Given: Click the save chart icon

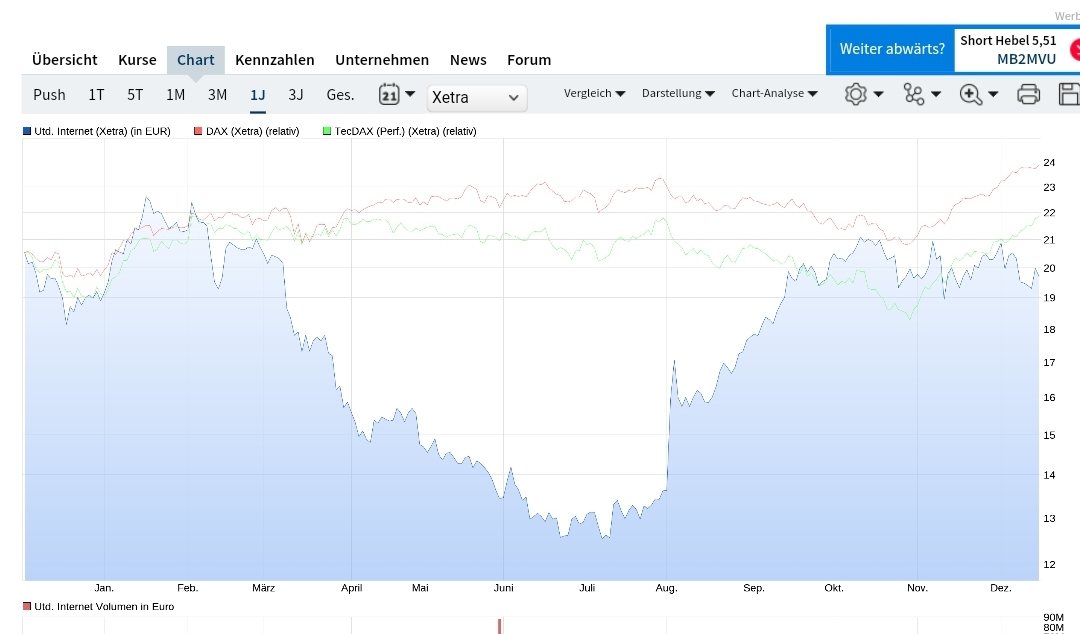Looking at the screenshot, I should click(x=1068, y=93).
